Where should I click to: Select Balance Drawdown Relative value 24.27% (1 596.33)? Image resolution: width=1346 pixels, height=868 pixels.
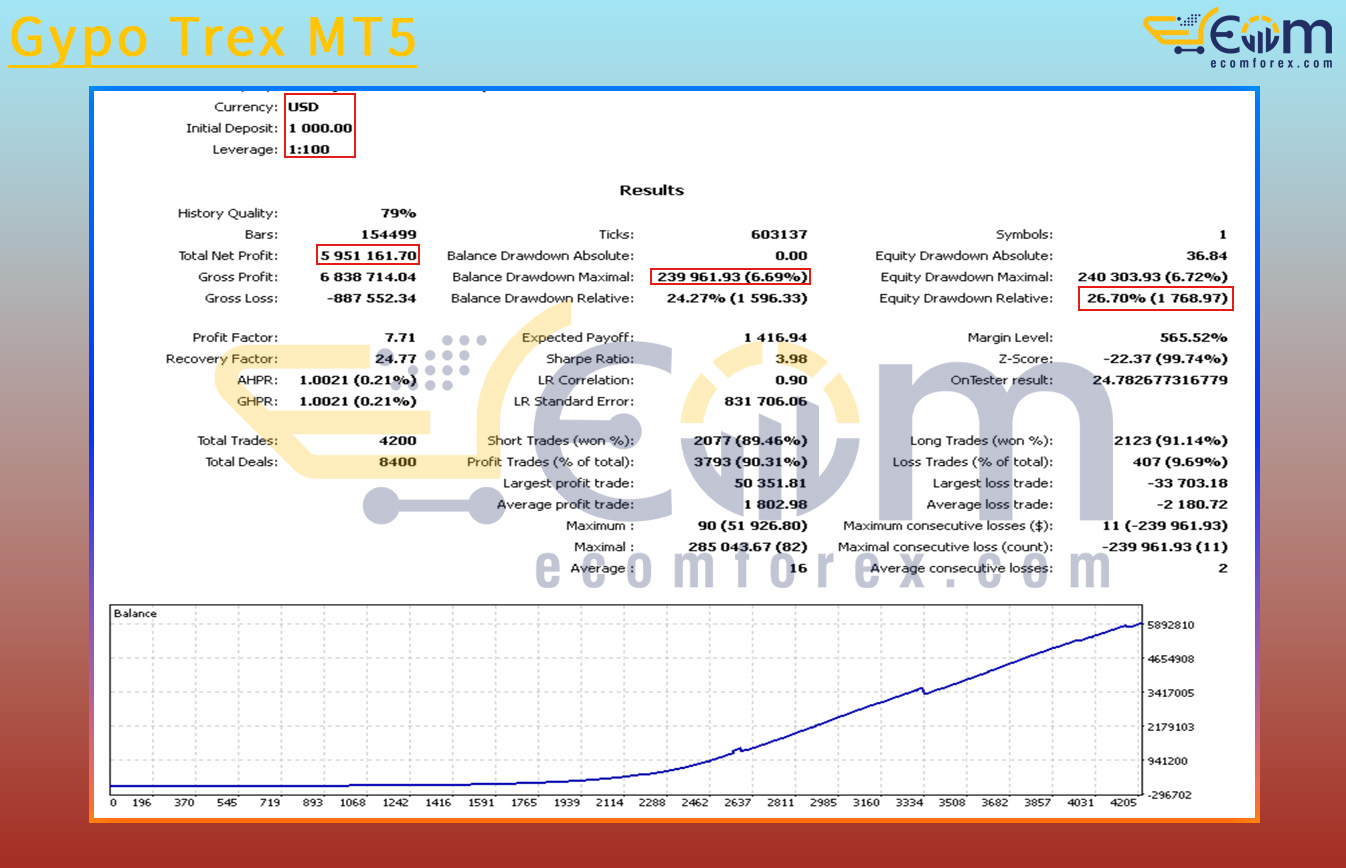coord(737,298)
